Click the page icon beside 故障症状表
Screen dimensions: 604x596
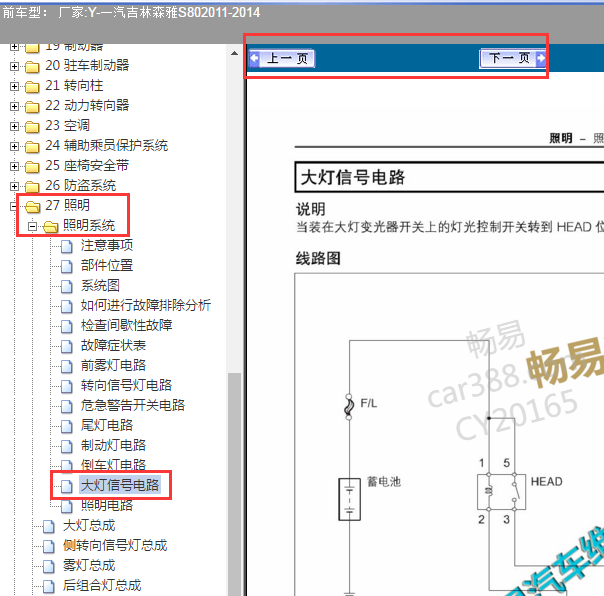point(67,347)
